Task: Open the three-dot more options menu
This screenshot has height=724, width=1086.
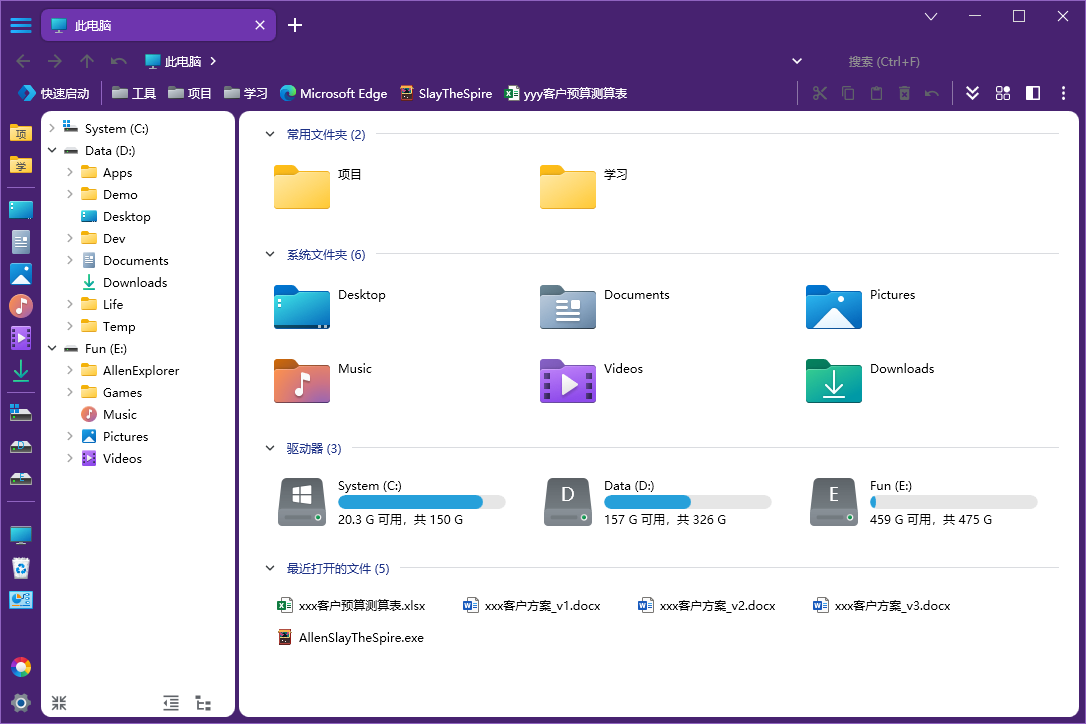Action: point(1063,93)
